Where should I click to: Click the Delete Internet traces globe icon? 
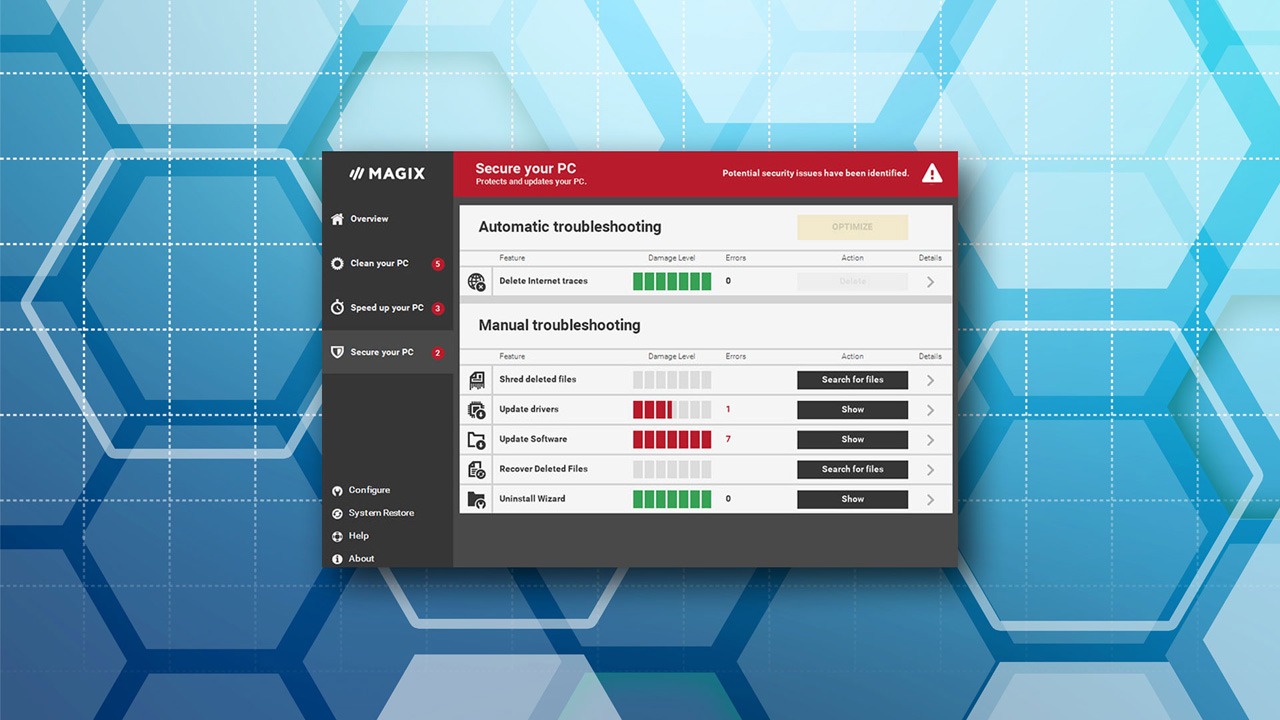tap(477, 282)
